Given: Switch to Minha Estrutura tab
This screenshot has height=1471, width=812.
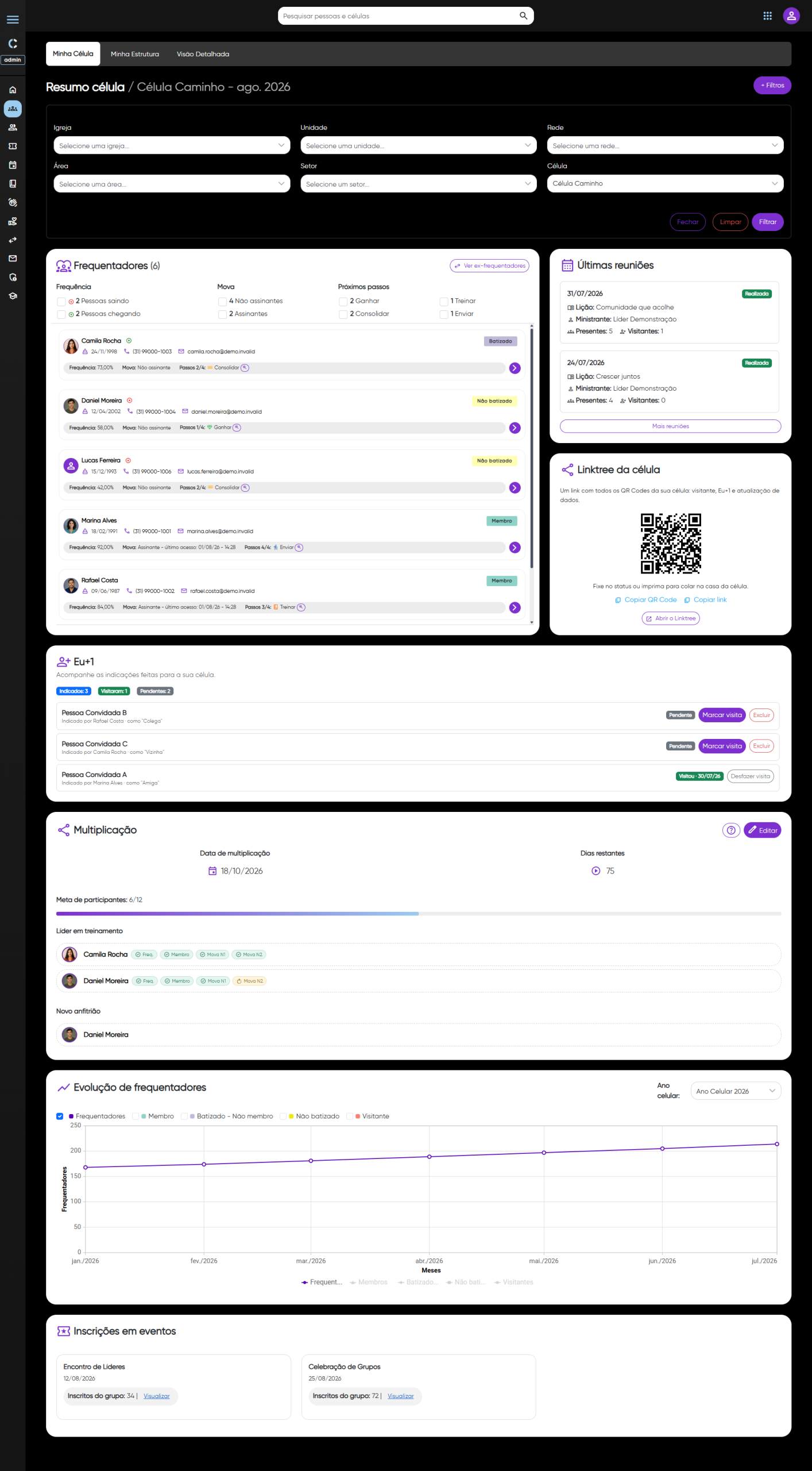Looking at the screenshot, I should tap(135, 54).
